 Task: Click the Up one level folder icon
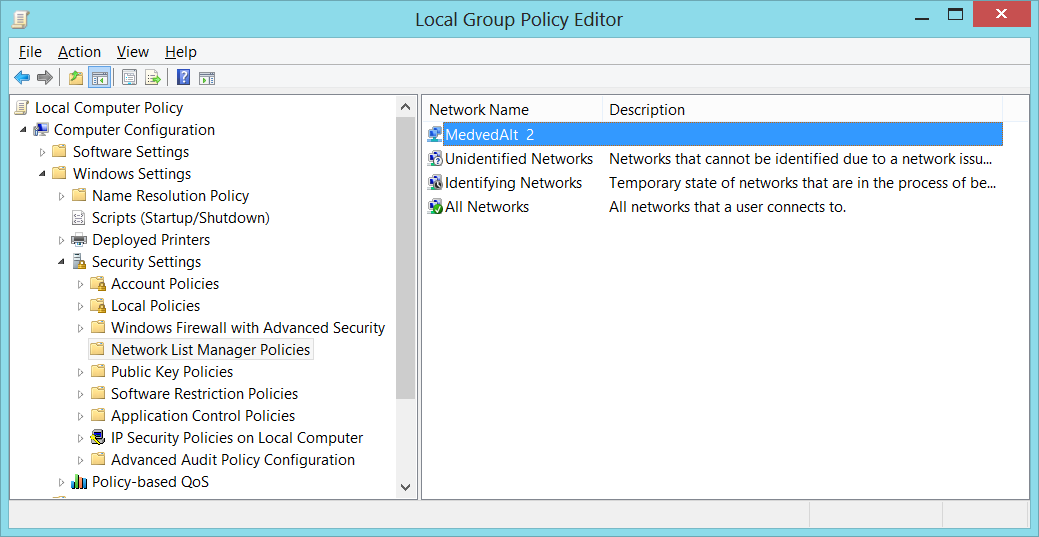click(x=76, y=78)
